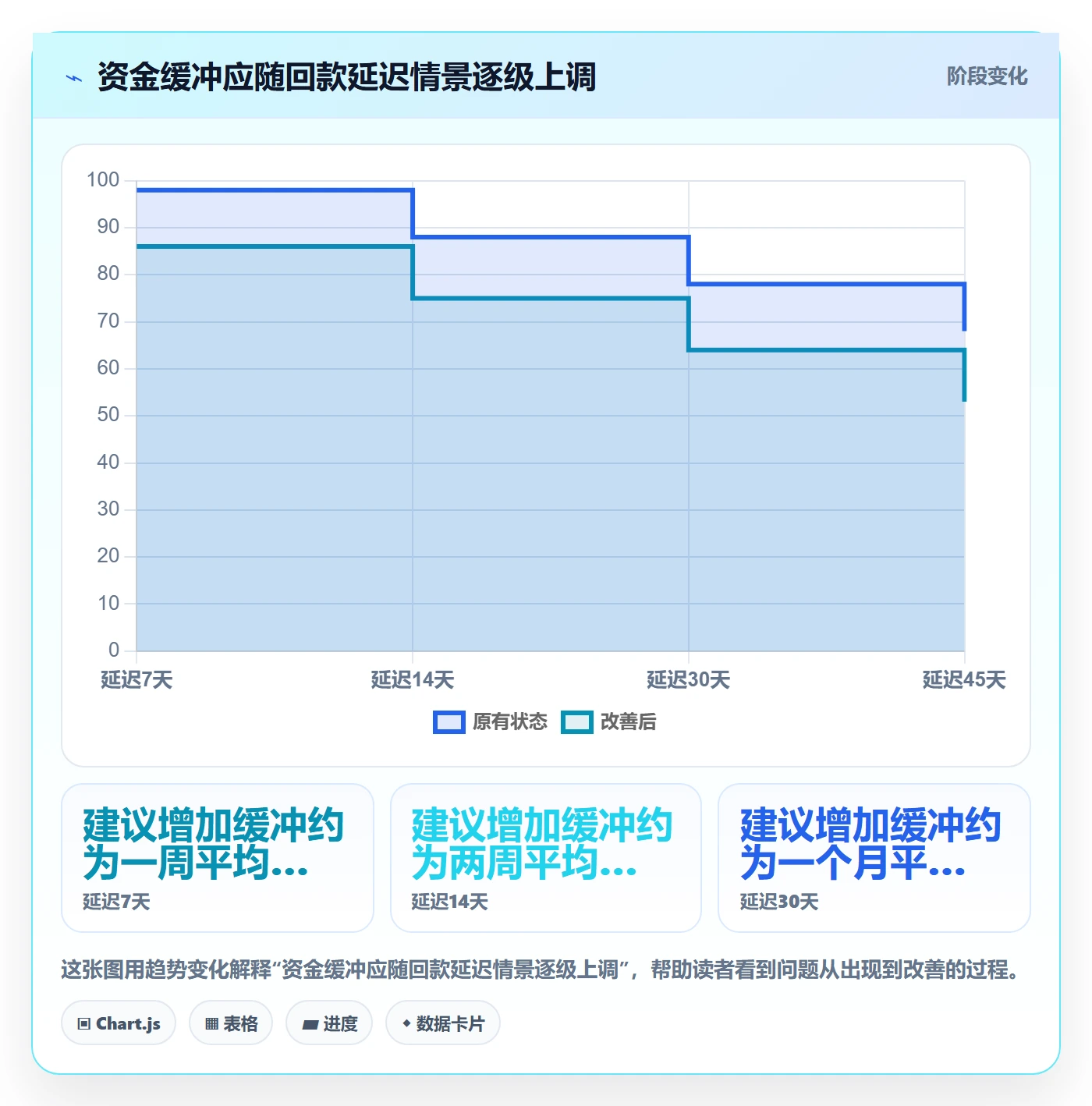Open the card labeled 延迟14天
The width and height of the screenshot is (1092, 1106).
(546, 858)
